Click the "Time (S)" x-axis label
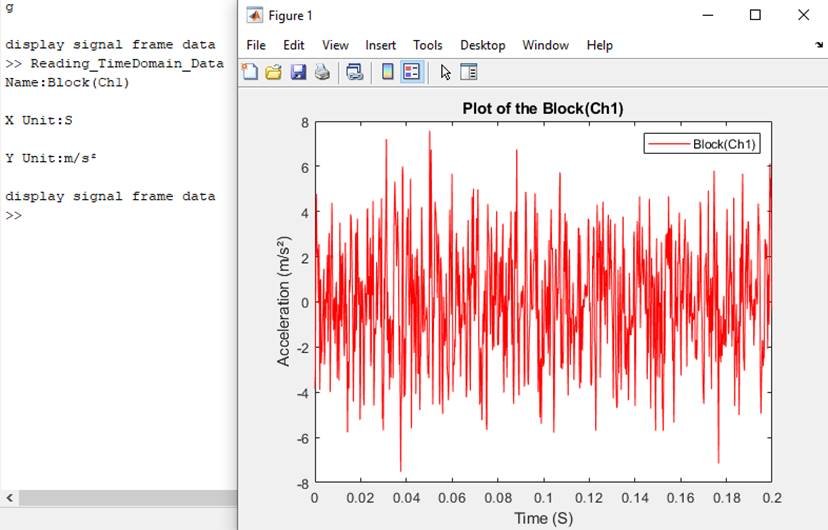Screen dimensions: 828x530 543,518
